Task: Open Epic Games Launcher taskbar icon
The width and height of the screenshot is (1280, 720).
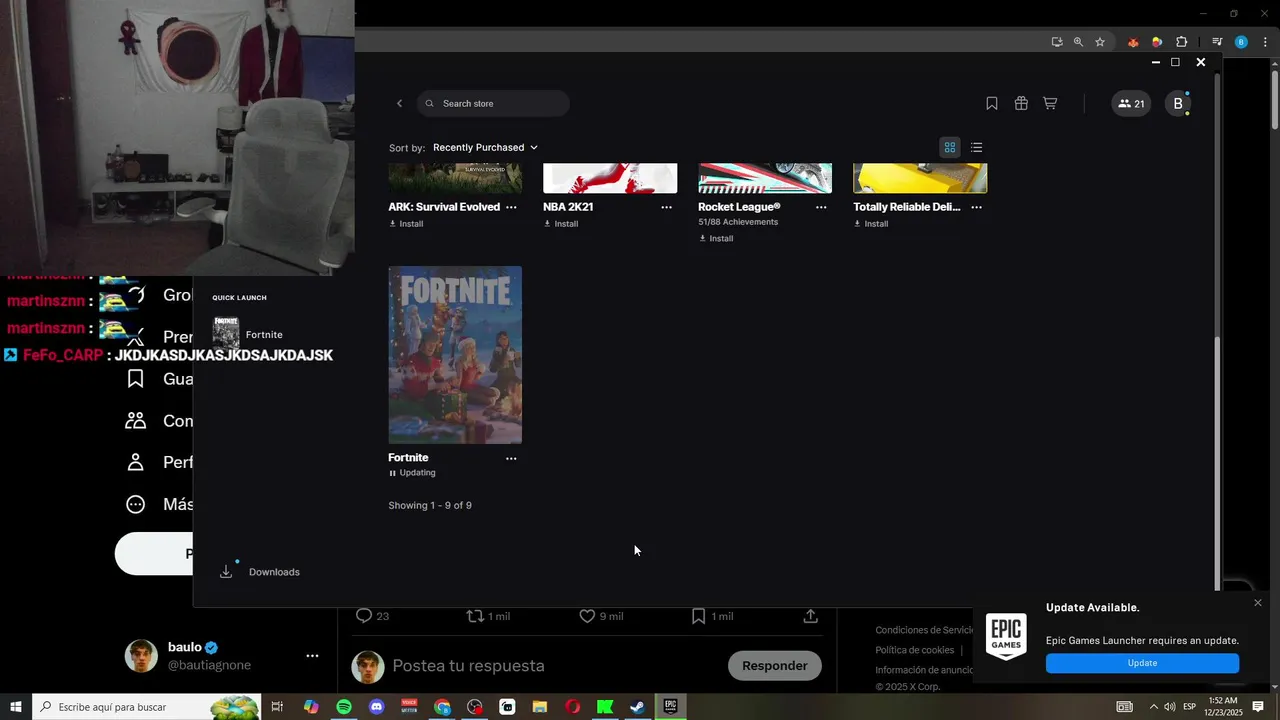Action: [670, 707]
